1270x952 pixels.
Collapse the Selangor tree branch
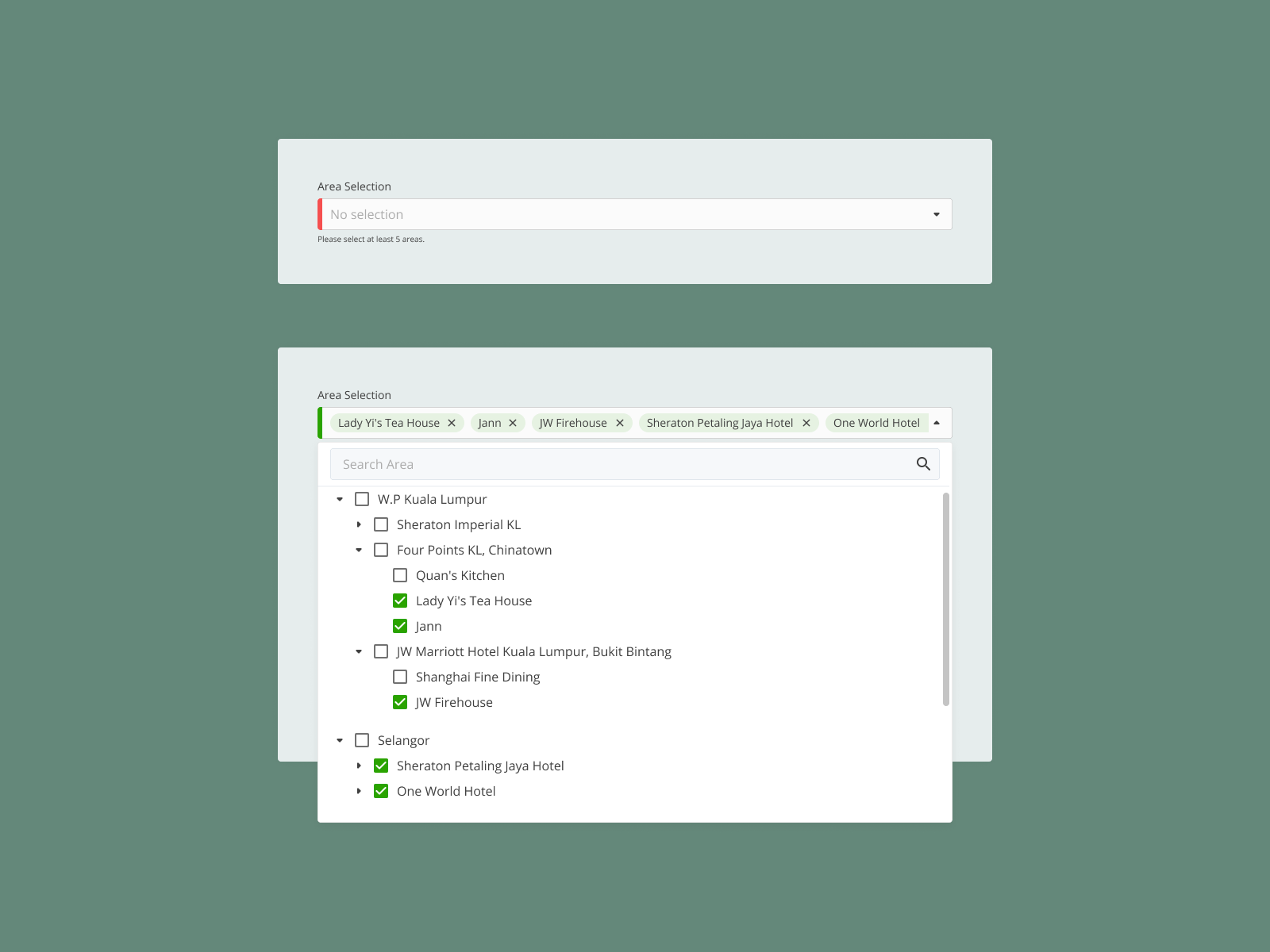click(340, 740)
